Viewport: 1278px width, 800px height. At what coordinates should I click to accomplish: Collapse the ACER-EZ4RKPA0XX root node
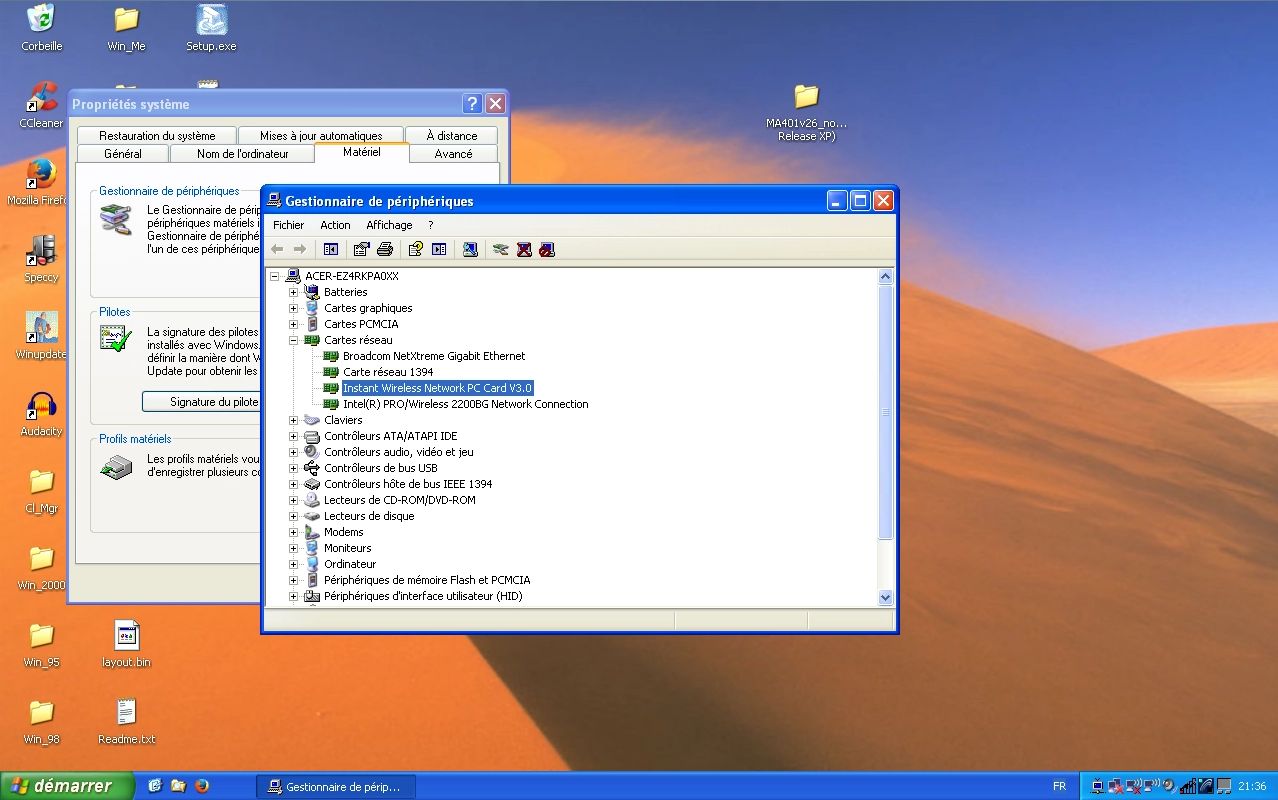click(x=275, y=276)
